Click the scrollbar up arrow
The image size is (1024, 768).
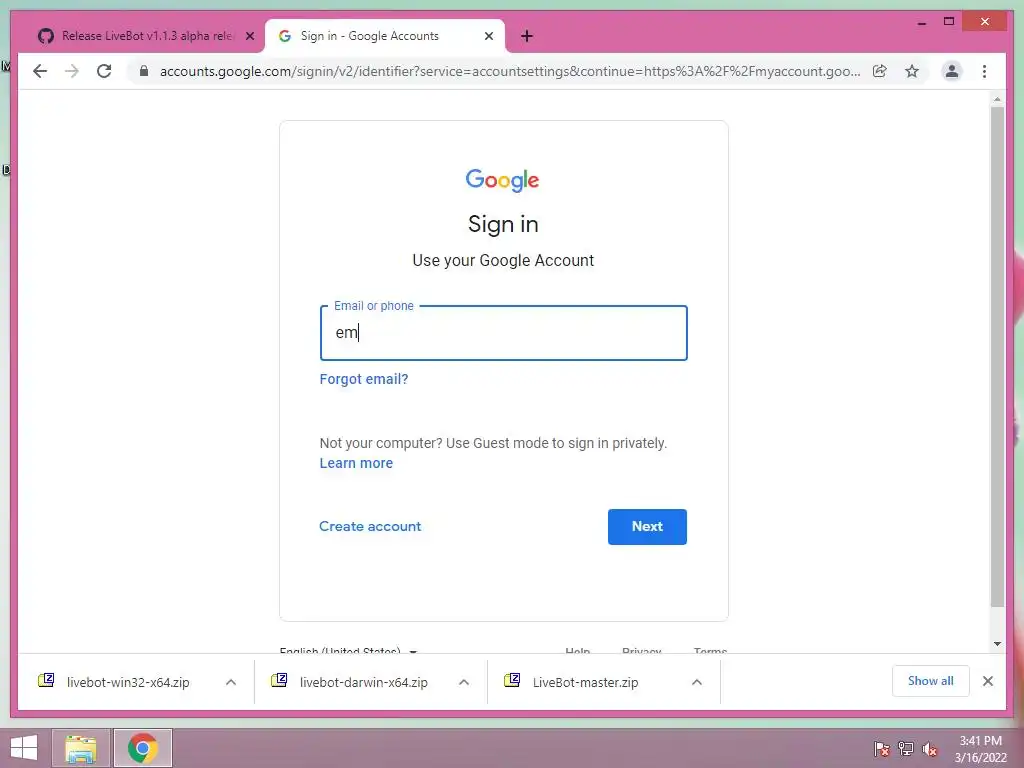pyautogui.click(x=997, y=99)
